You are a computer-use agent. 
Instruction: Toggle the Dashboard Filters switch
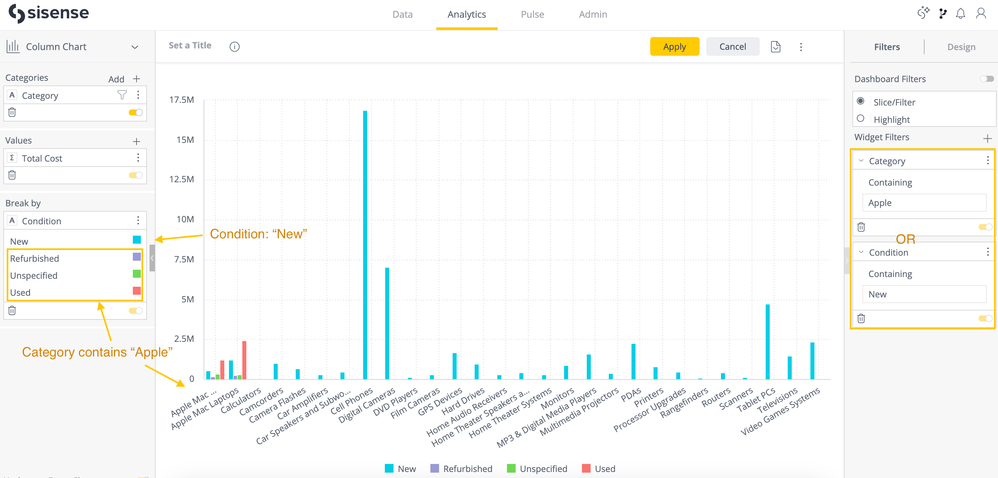[x=987, y=79]
